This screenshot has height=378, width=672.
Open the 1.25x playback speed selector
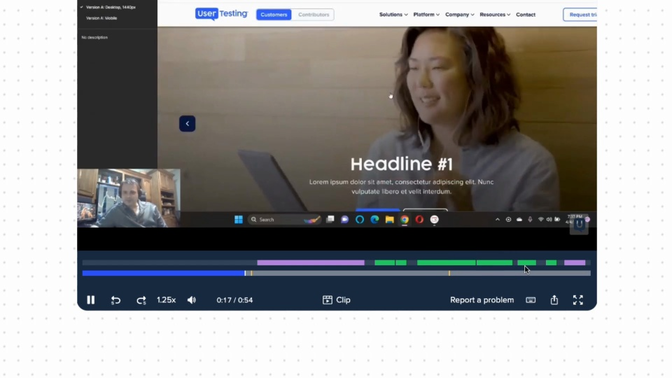166,300
